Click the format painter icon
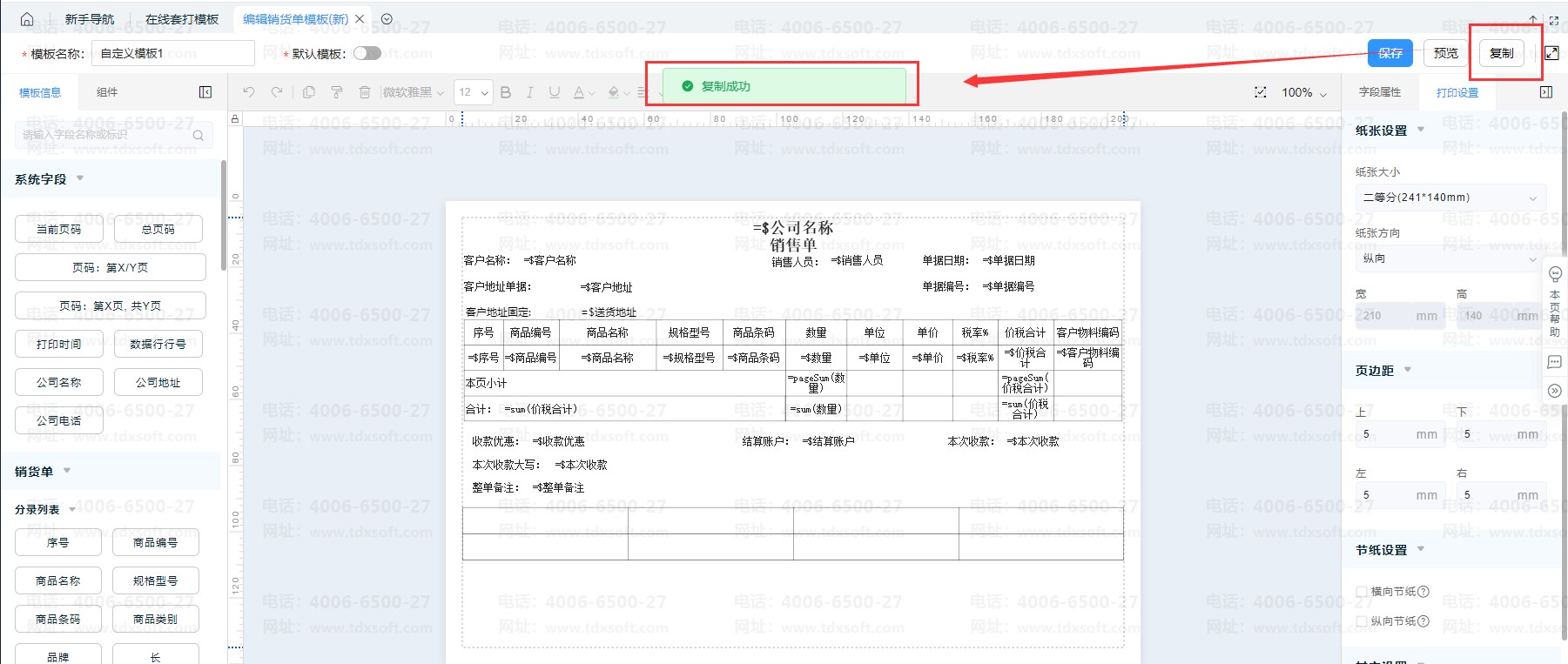Image resolution: width=1568 pixels, height=664 pixels. (x=337, y=92)
